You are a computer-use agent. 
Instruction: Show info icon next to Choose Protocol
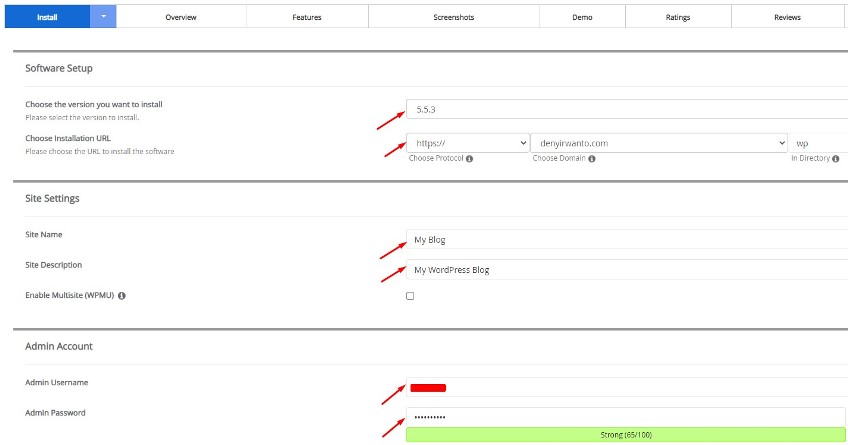(x=469, y=158)
